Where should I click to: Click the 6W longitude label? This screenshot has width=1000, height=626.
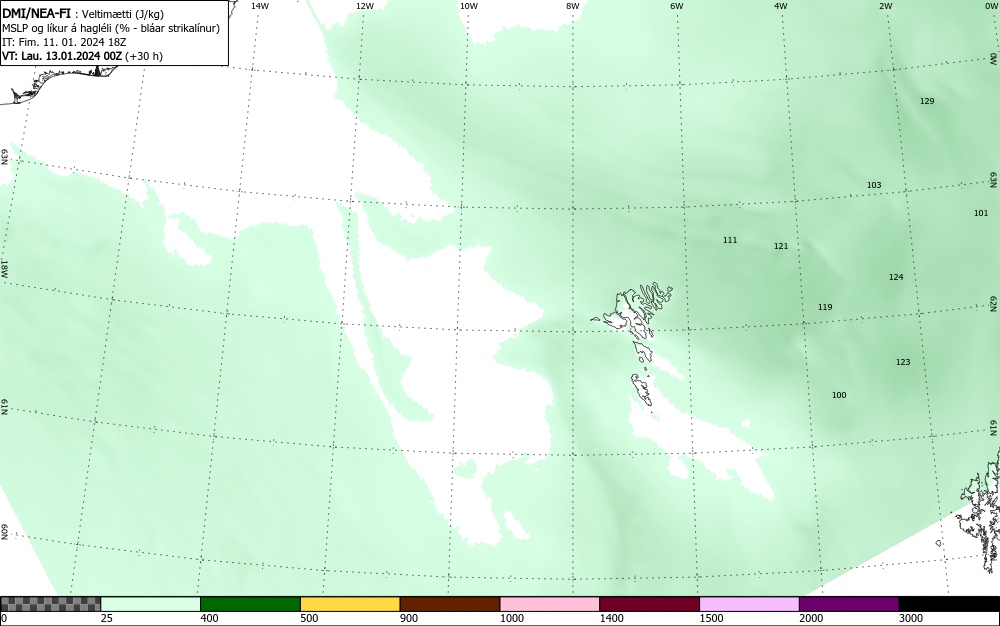pyautogui.click(x=677, y=6)
